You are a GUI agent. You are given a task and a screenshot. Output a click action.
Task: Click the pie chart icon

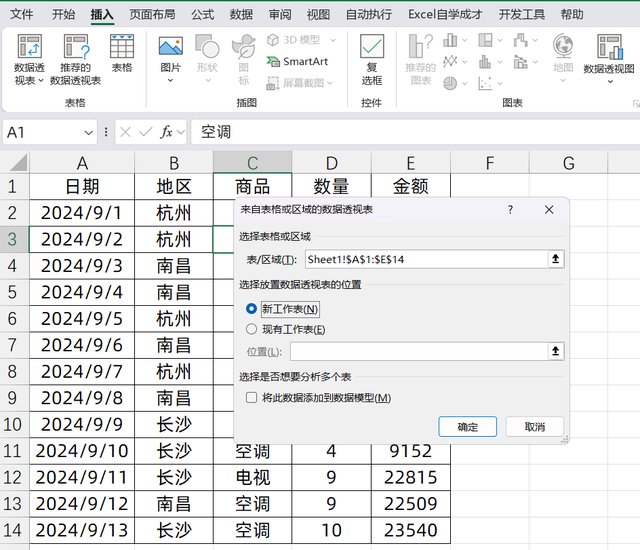point(450,83)
